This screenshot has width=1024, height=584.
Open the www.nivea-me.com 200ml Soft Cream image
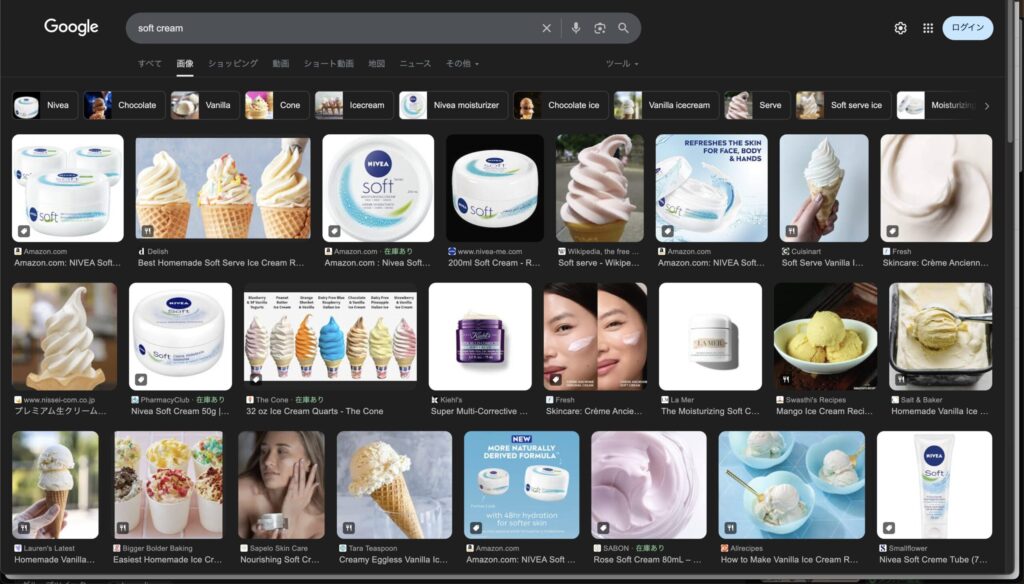point(495,188)
